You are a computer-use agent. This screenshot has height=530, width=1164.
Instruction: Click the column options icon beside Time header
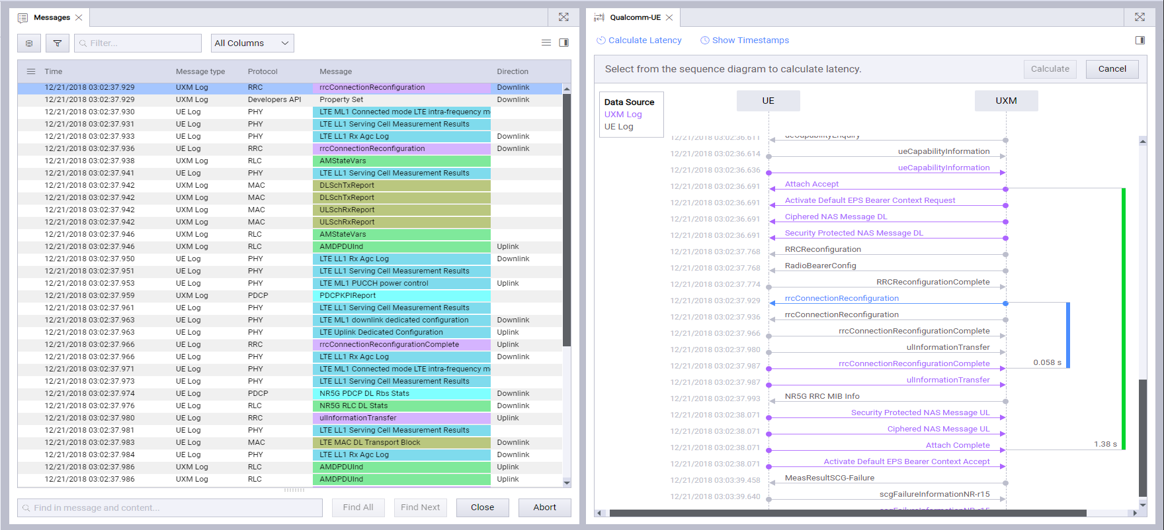(31, 72)
